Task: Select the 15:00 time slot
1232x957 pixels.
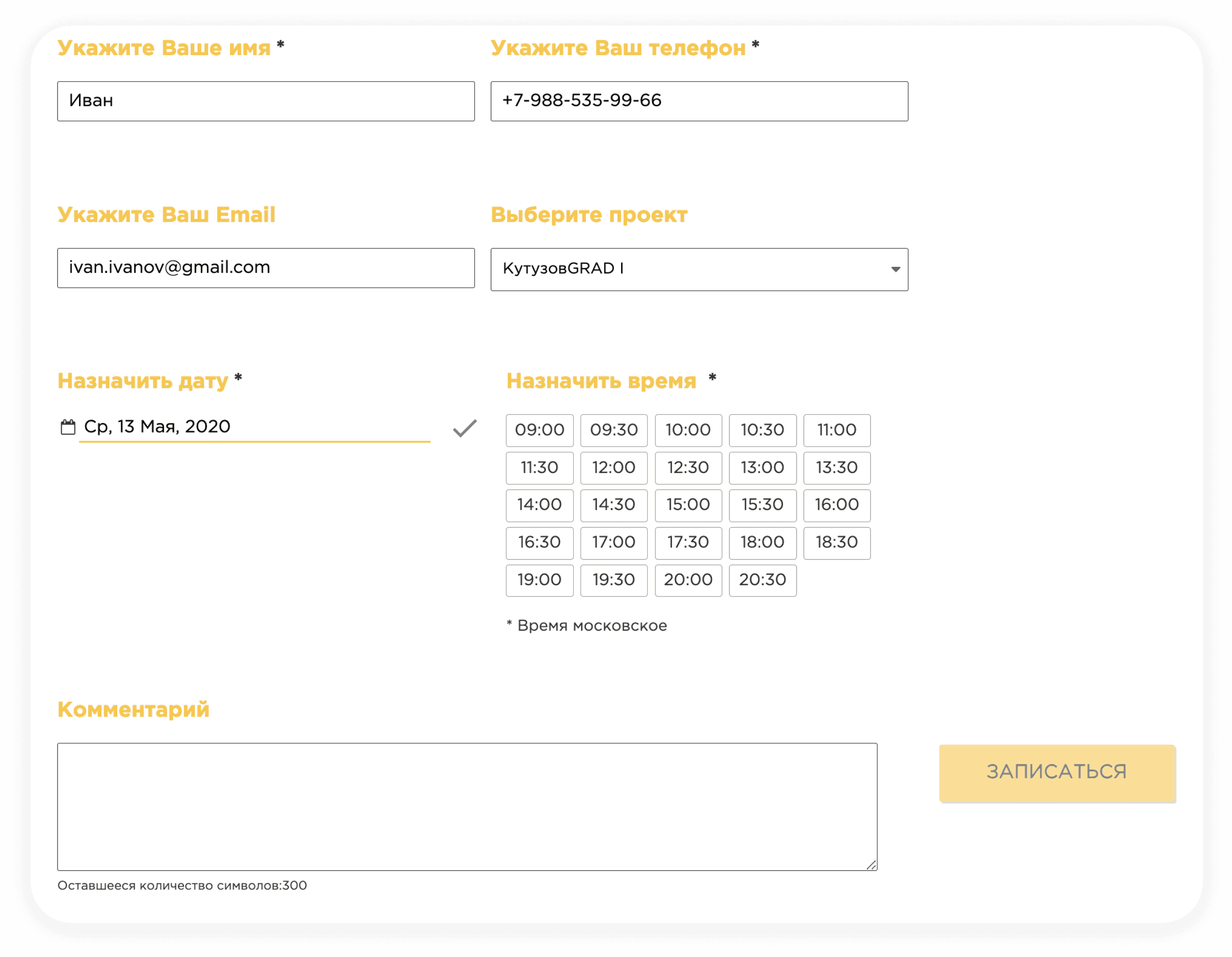Action: click(688, 505)
